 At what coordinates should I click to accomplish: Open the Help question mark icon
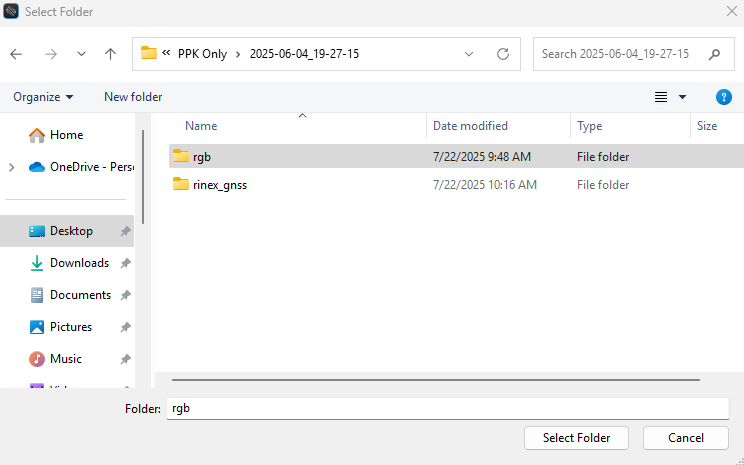click(x=724, y=97)
